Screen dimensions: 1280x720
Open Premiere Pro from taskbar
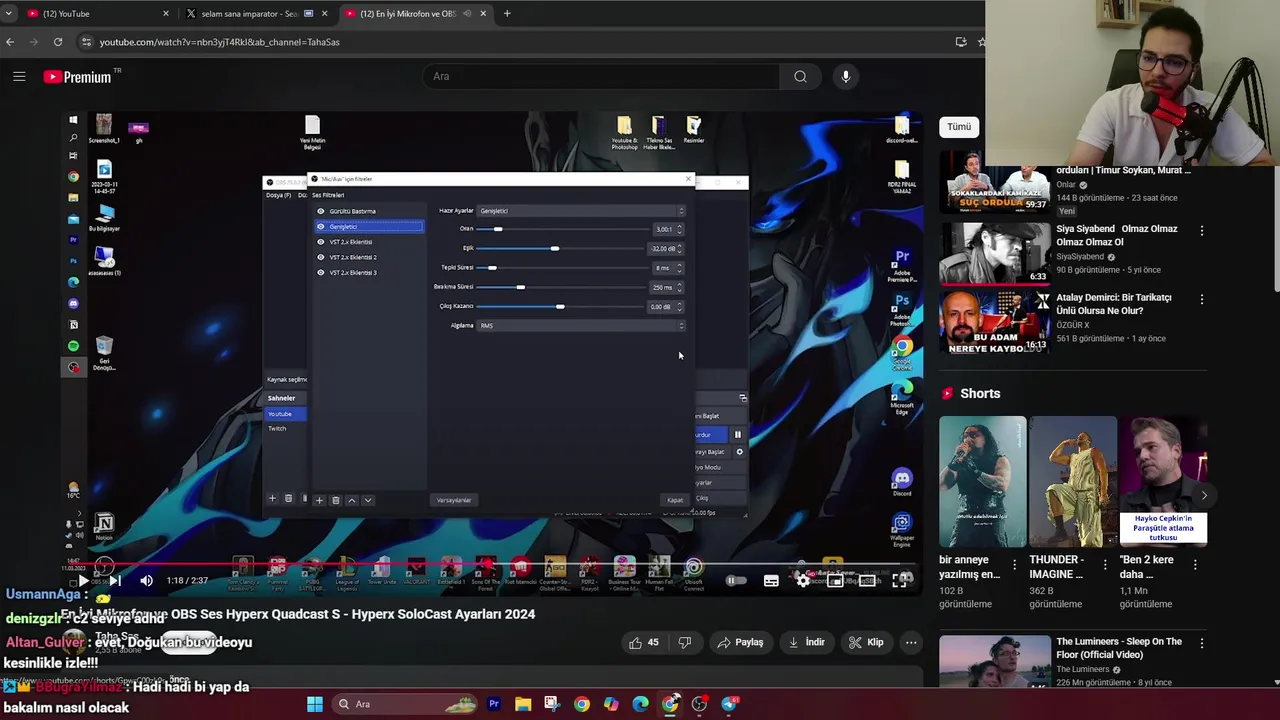(x=494, y=704)
